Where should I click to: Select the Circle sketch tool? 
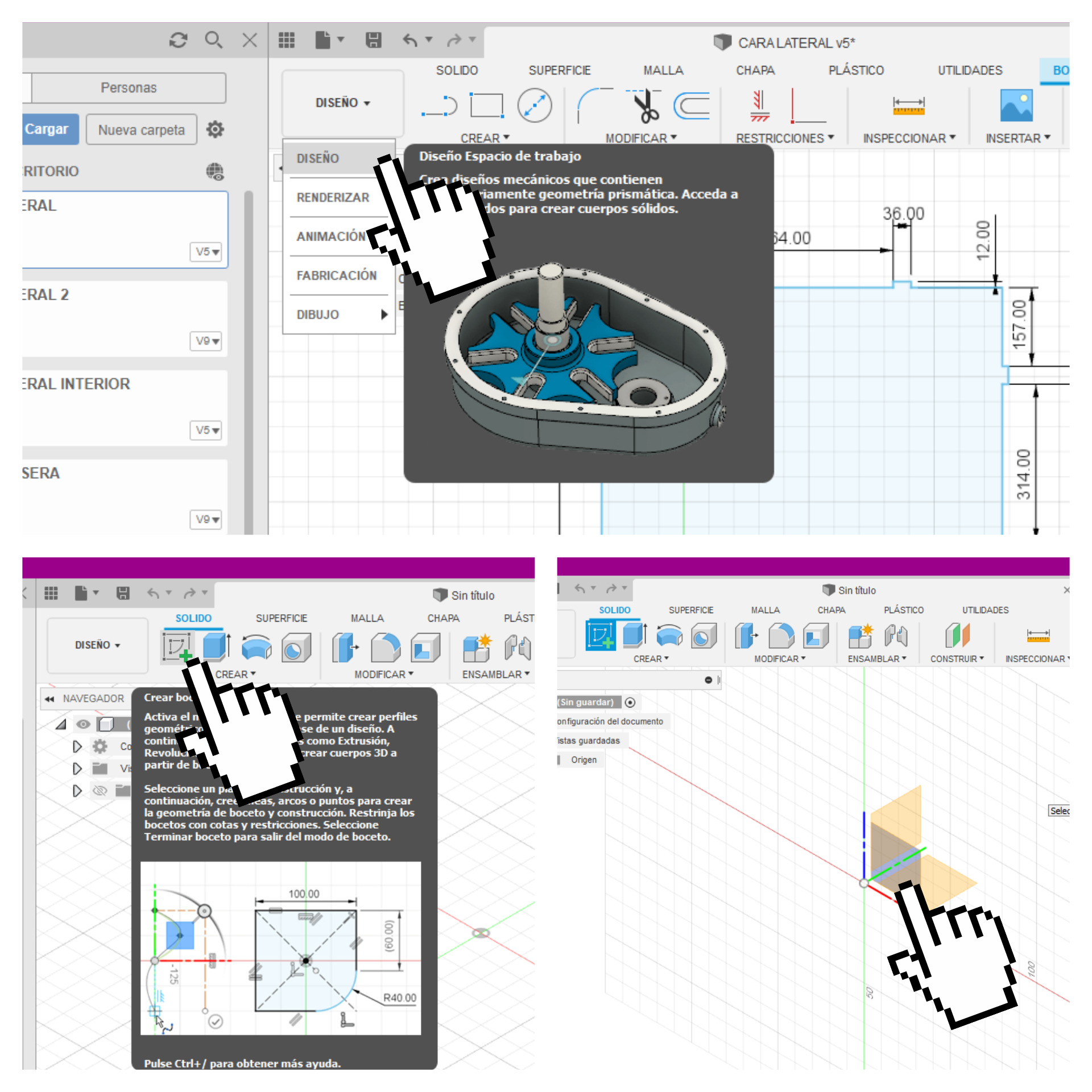pos(535,106)
